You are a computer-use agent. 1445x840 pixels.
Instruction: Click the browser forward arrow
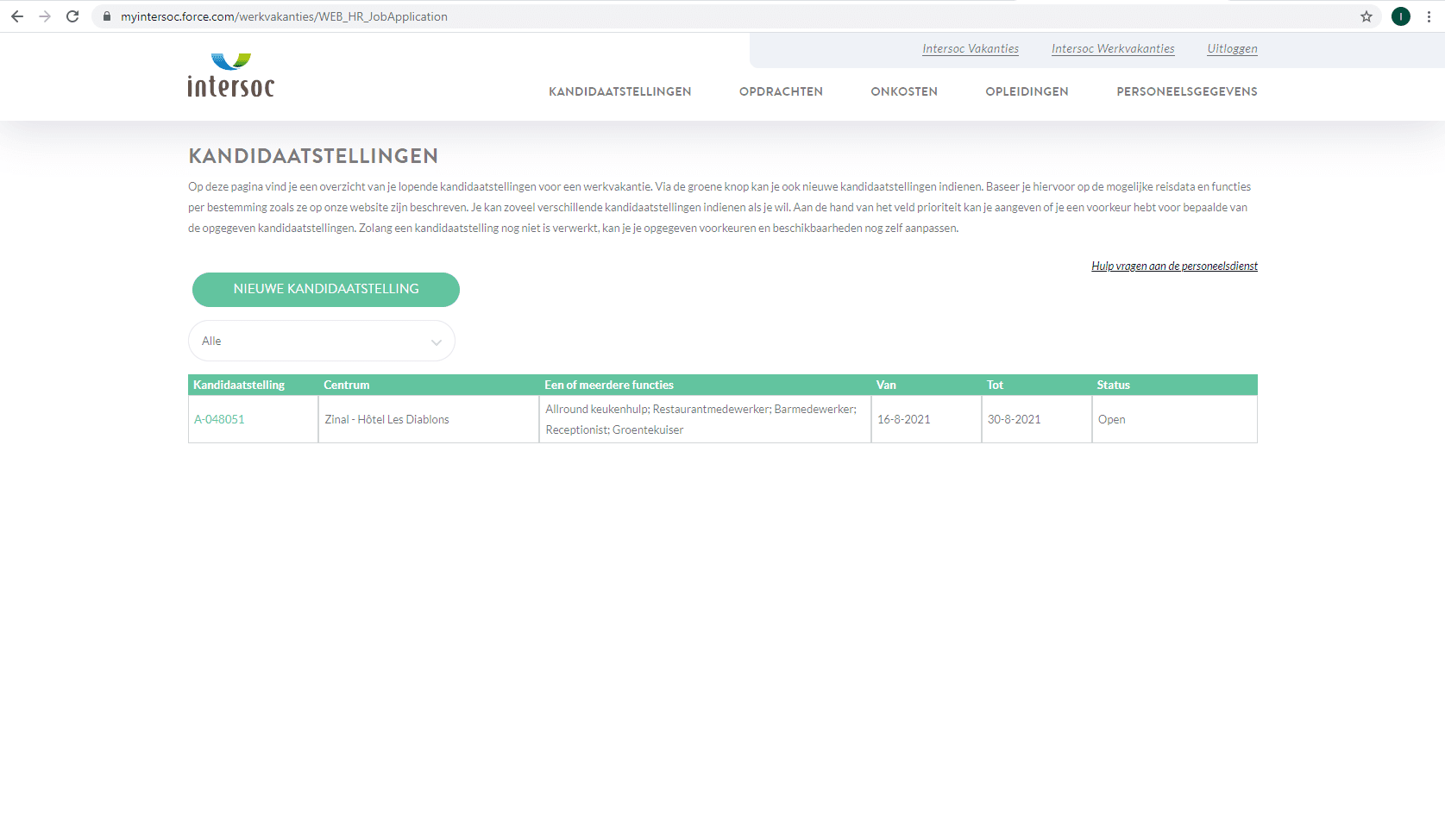[x=45, y=16]
